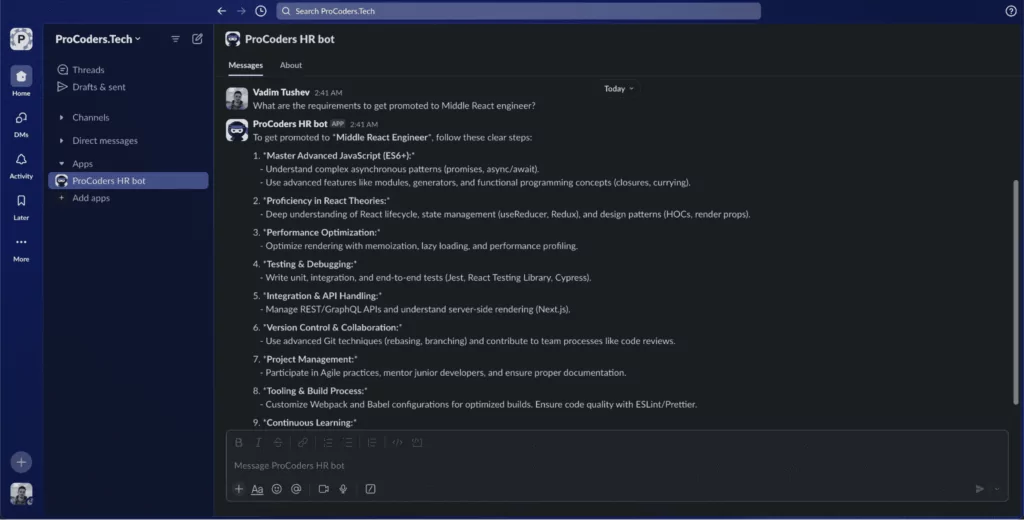Click the emoji picker icon
Image resolution: width=1024 pixels, height=520 pixels.
tap(277, 489)
